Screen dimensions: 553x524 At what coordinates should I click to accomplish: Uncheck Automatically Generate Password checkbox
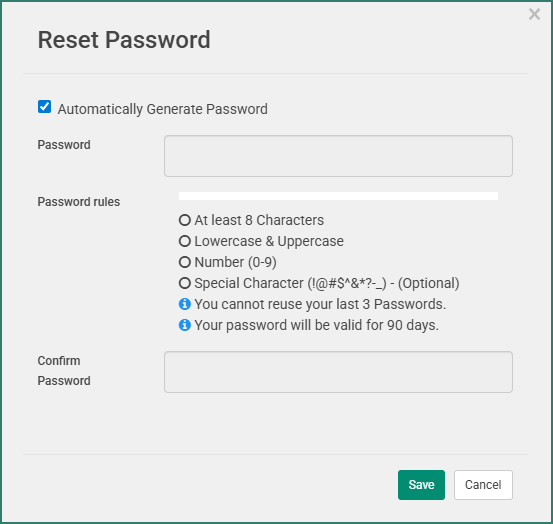coord(44,107)
